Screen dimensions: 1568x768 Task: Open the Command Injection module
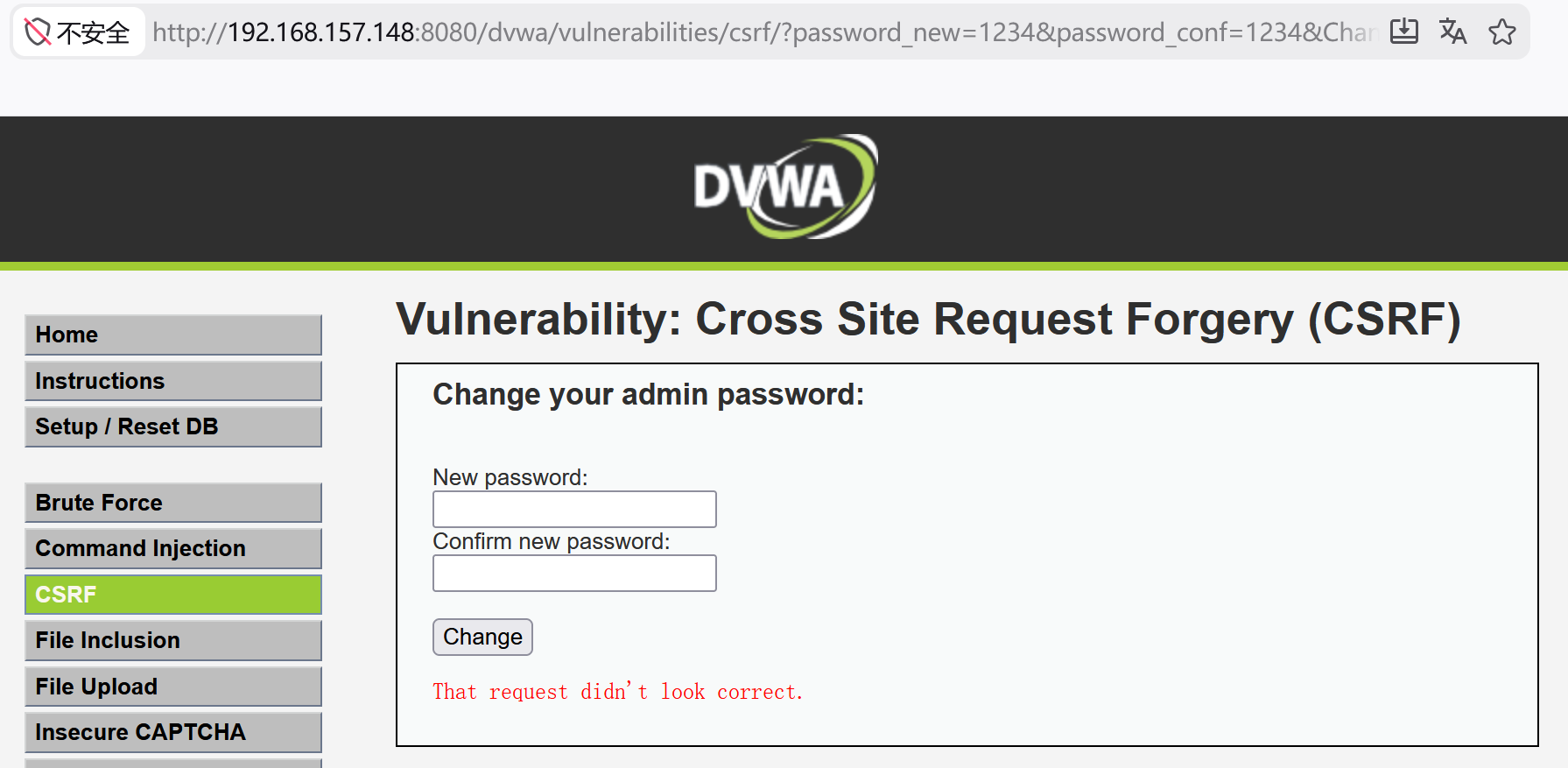(x=173, y=548)
